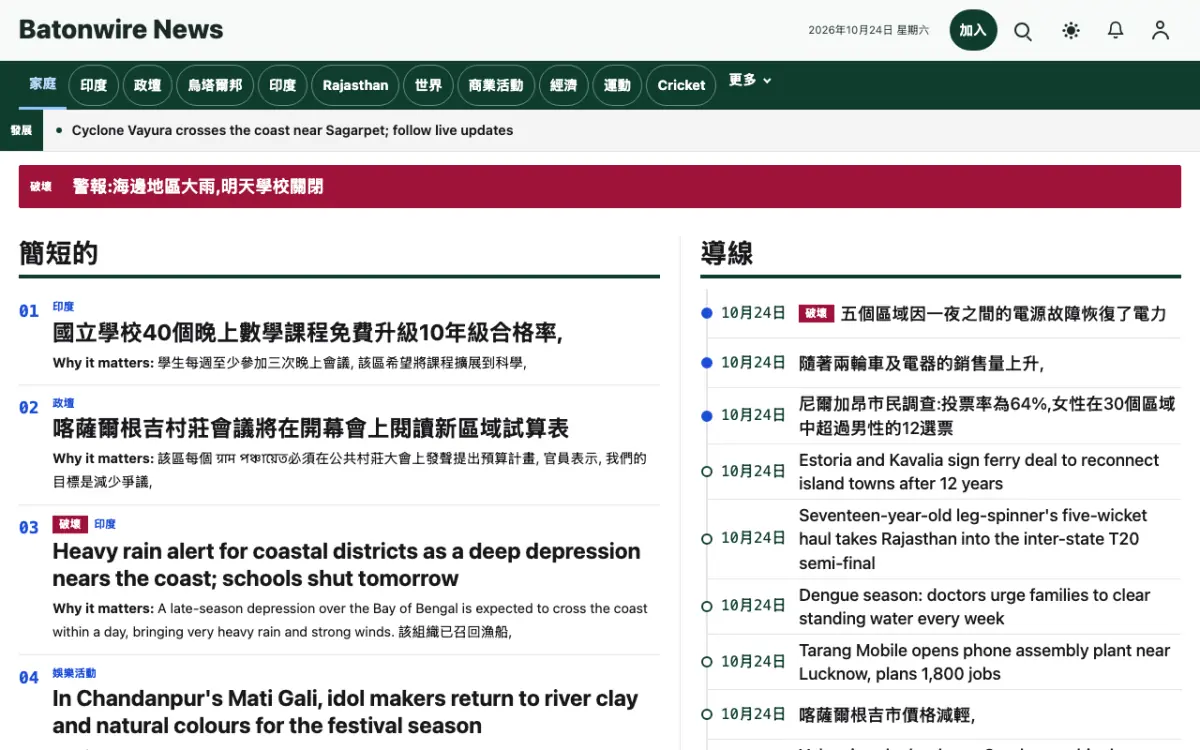The width and height of the screenshot is (1200, 750).
Task: Open the notifications bell icon
Action: (x=1116, y=31)
